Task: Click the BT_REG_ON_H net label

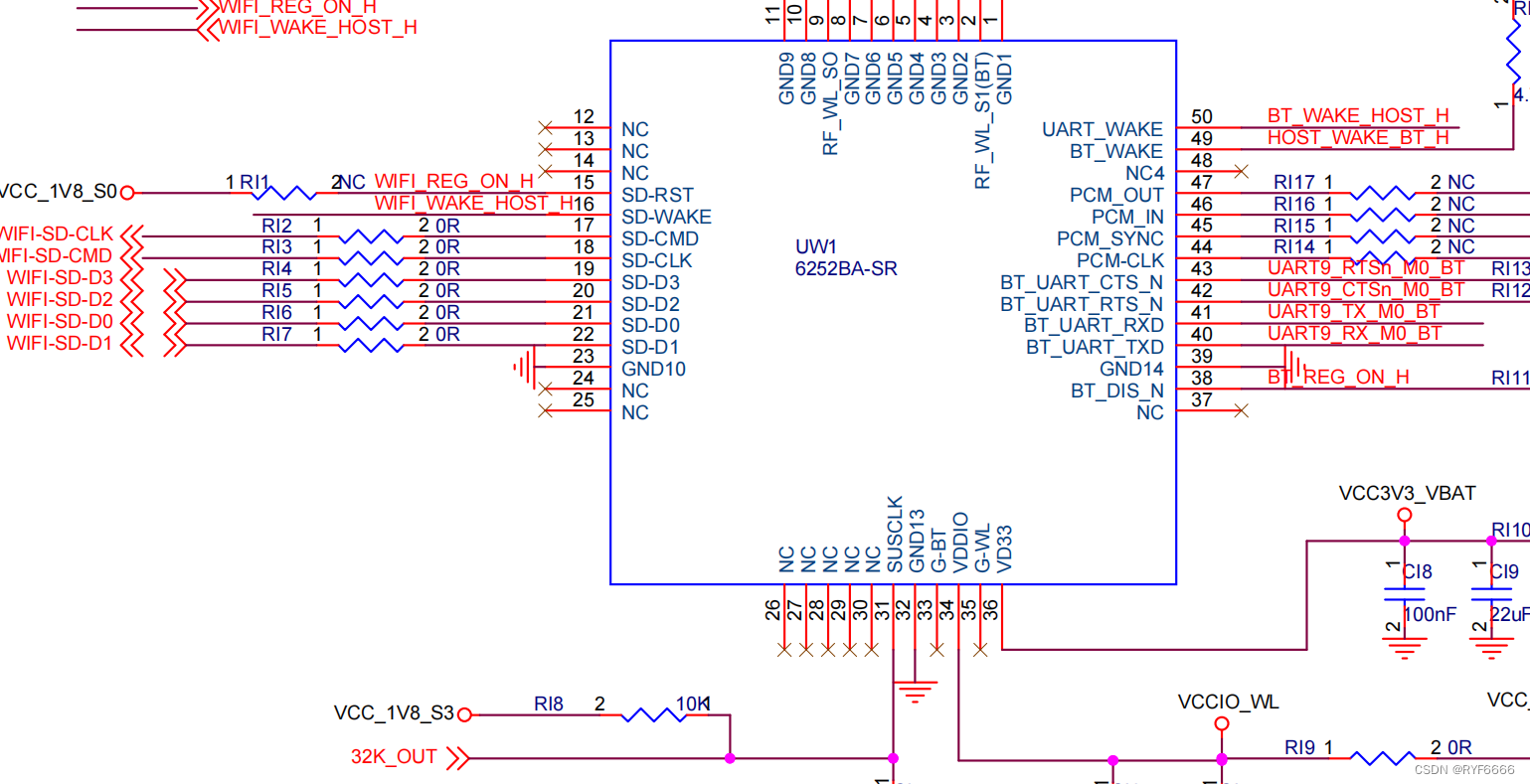Action: tap(1338, 378)
